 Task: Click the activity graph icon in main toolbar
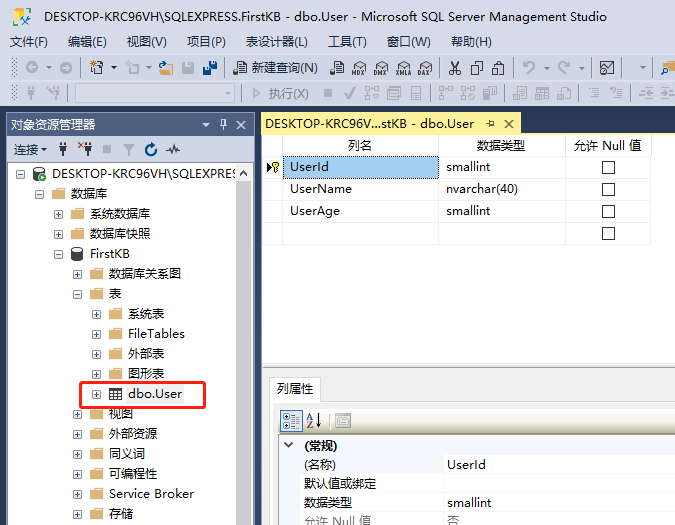pos(607,68)
